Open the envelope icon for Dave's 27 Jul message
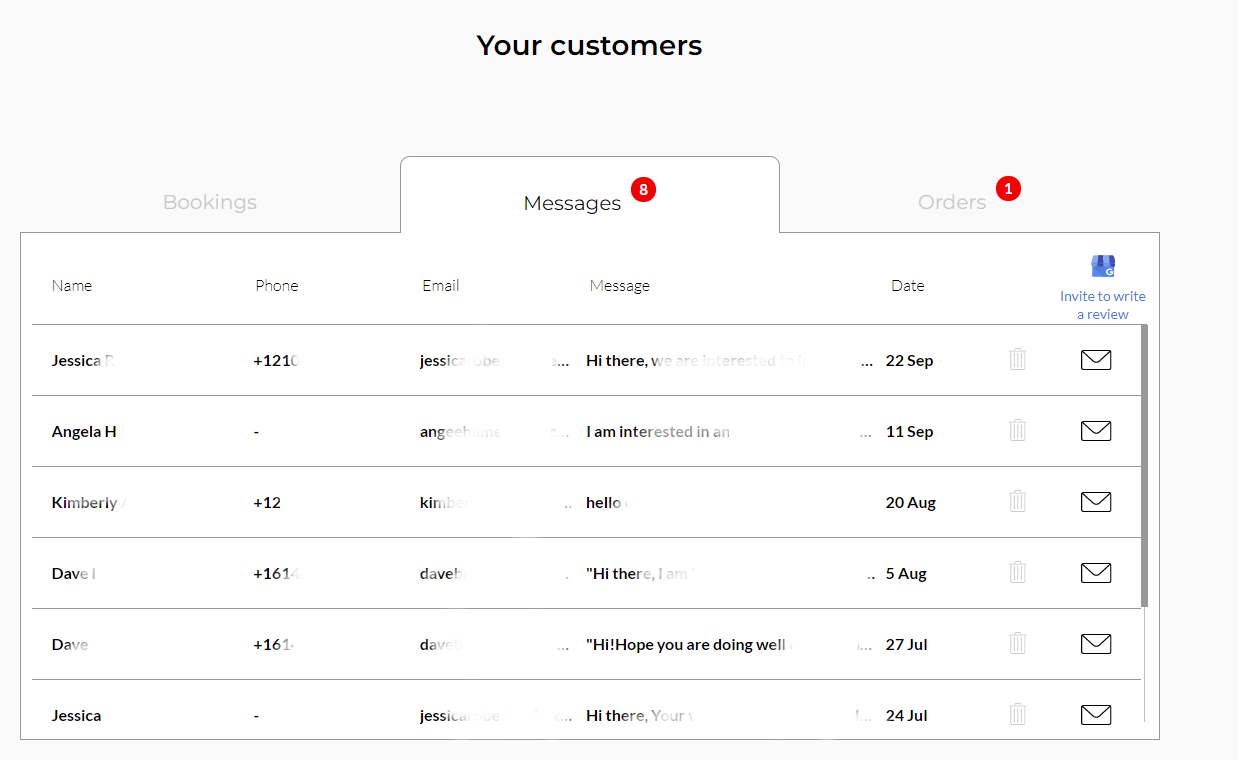The height and width of the screenshot is (761, 1242). (1095, 643)
